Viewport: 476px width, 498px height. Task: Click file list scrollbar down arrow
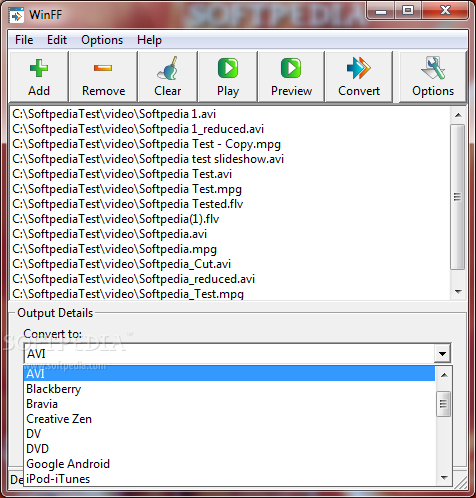[x=458, y=292]
